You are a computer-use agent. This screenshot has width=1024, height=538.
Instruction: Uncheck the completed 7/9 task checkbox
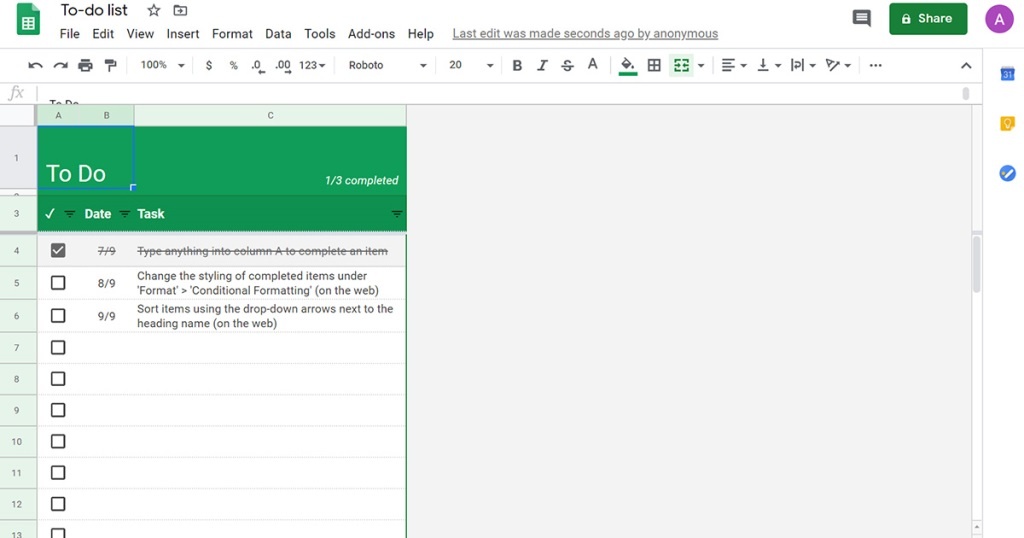pos(58,251)
